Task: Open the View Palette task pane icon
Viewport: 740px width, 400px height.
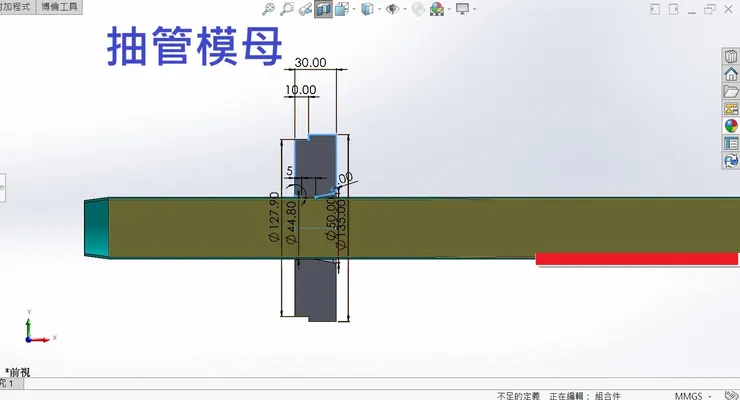Action: point(731,108)
